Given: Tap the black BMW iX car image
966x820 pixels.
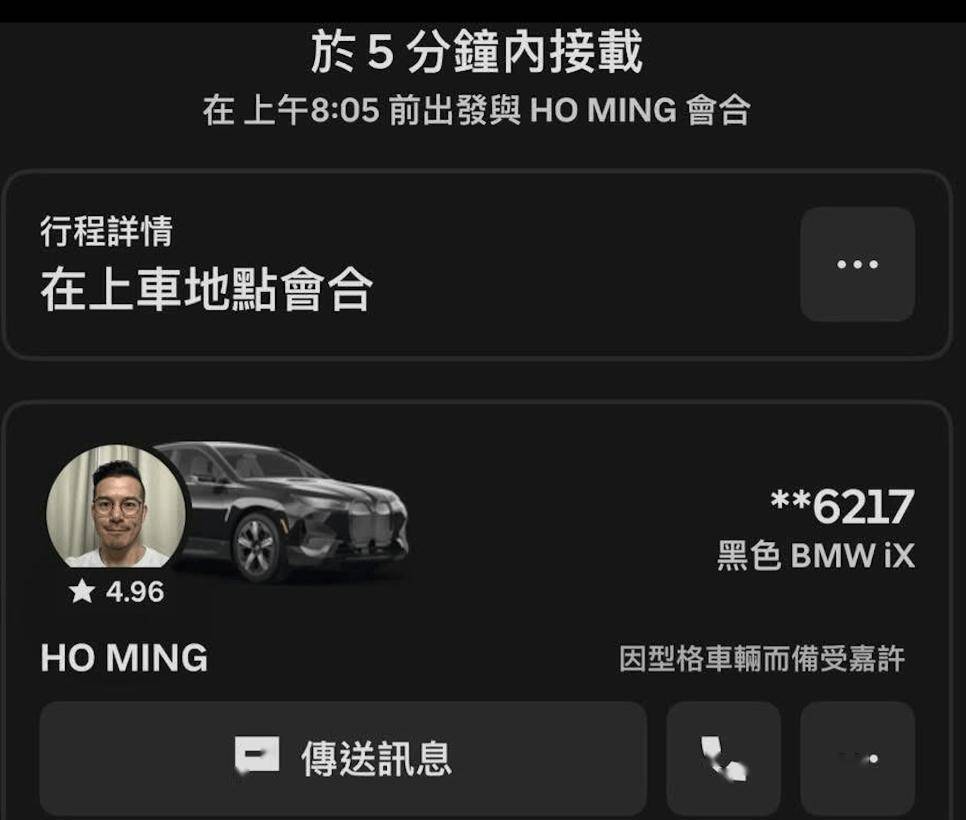Looking at the screenshot, I should pyautogui.click(x=290, y=511).
